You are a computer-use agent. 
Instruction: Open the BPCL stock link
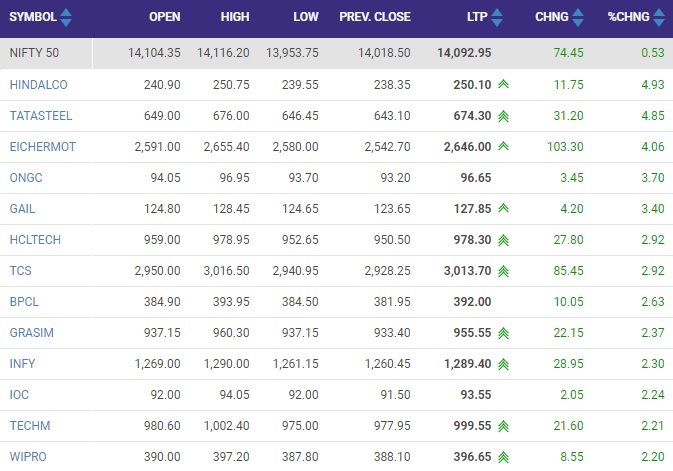[24, 301]
